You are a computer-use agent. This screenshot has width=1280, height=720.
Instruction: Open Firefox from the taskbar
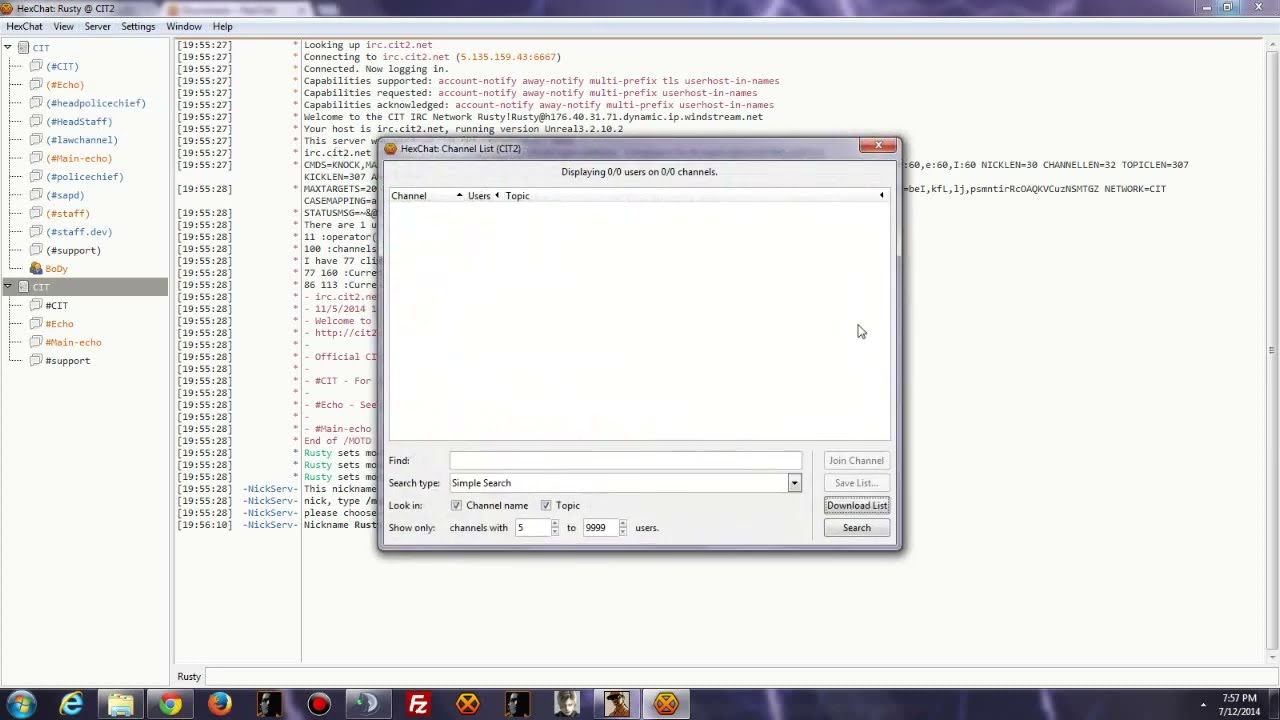point(220,704)
